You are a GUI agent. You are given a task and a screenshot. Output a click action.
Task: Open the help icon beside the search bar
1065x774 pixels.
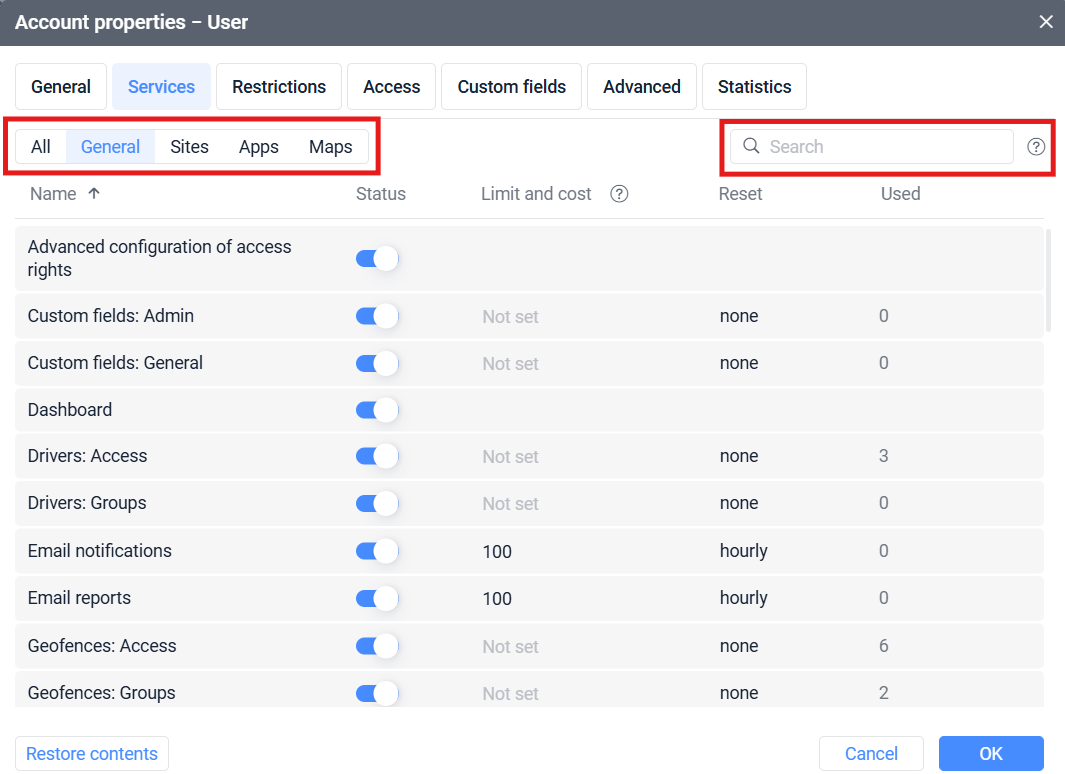(x=1036, y=146)
